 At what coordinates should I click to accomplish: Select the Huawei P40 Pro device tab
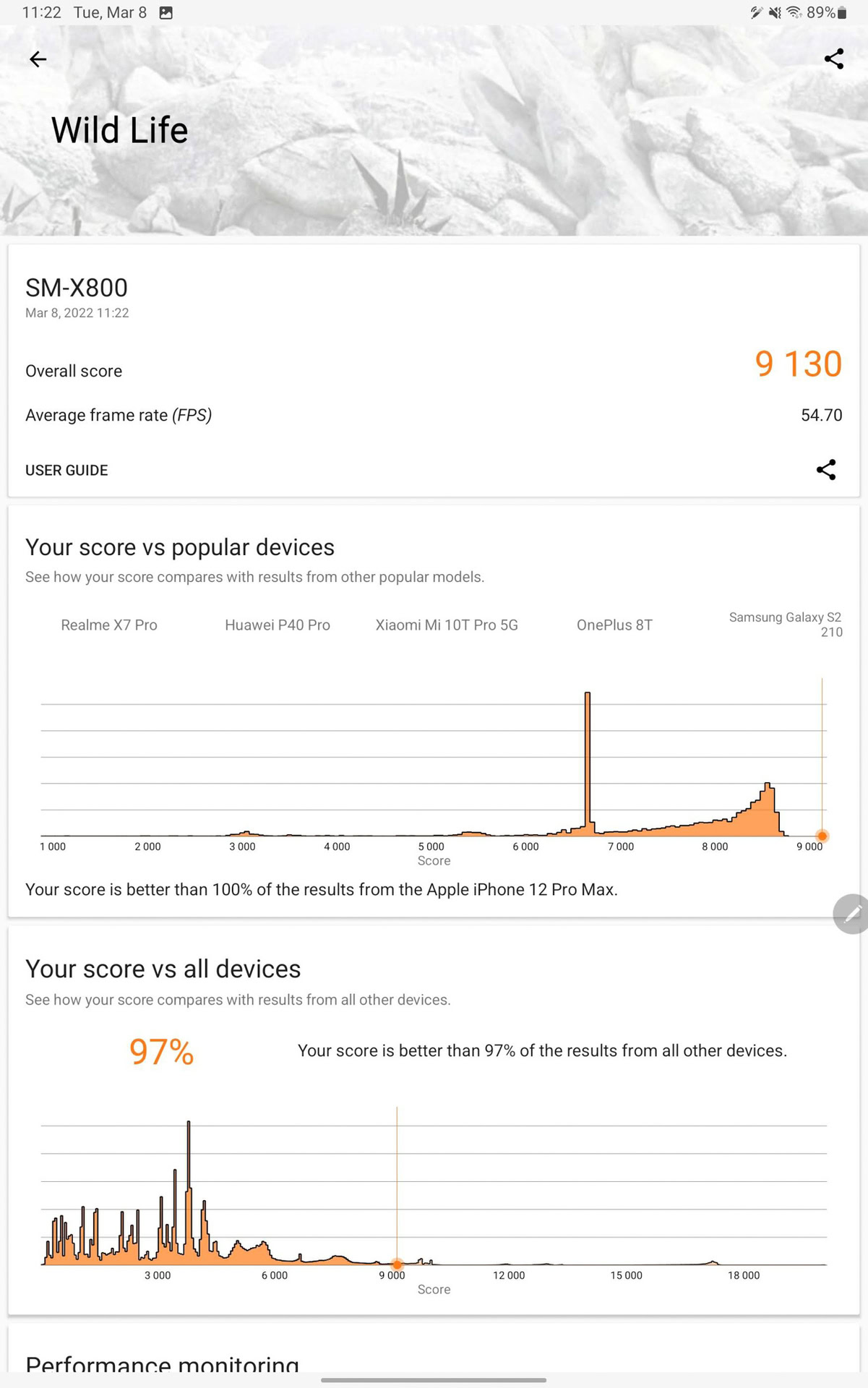278,625
